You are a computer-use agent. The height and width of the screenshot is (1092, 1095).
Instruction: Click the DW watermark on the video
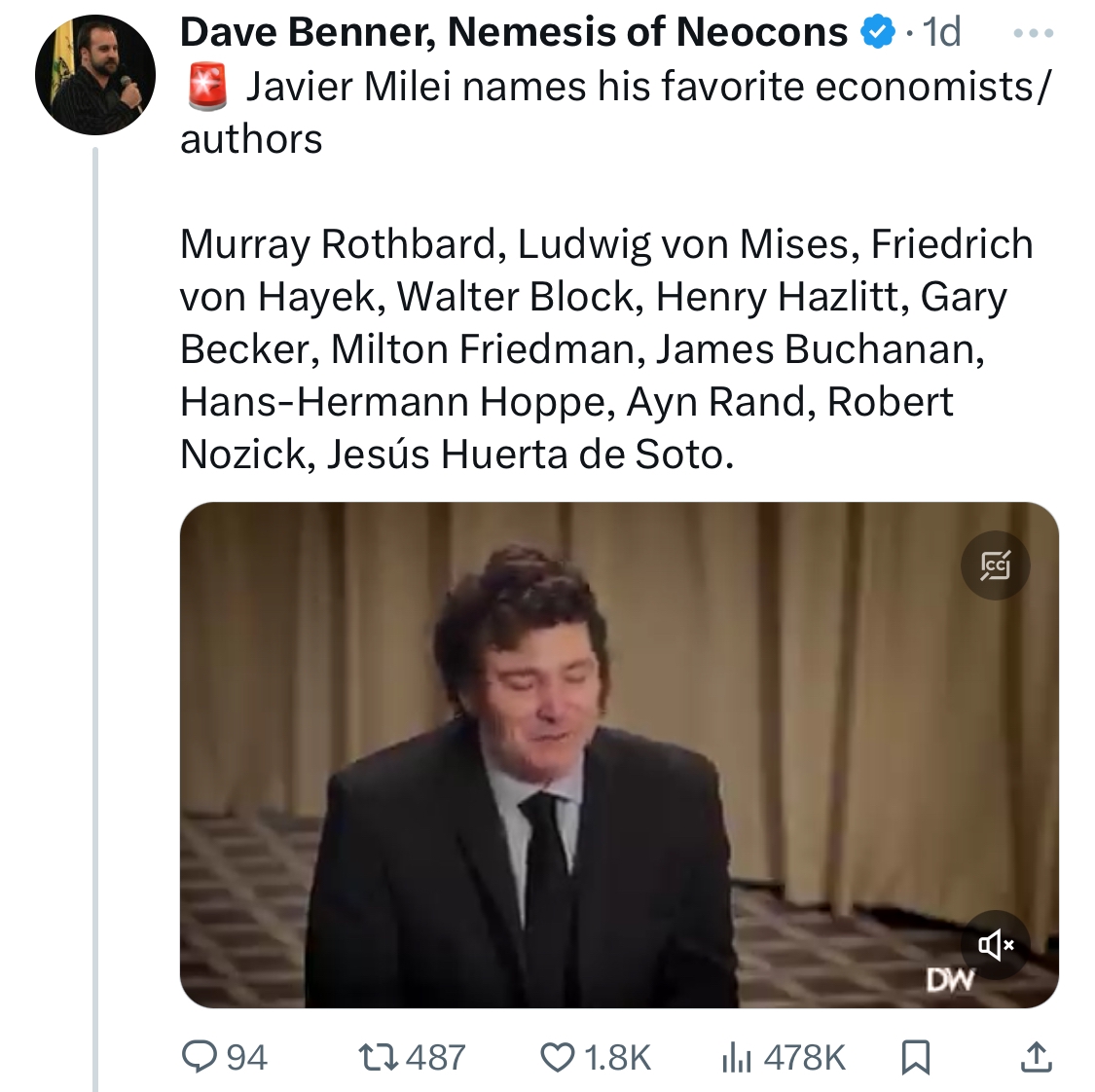pos(950,980)
